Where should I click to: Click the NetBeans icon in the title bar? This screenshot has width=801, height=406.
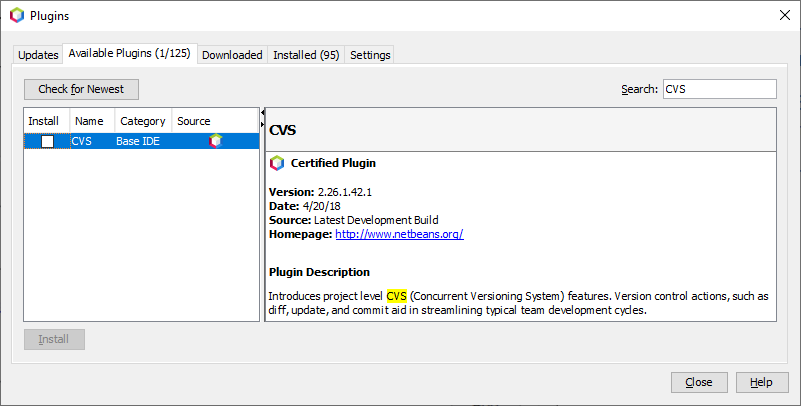(x=17, y=15)
